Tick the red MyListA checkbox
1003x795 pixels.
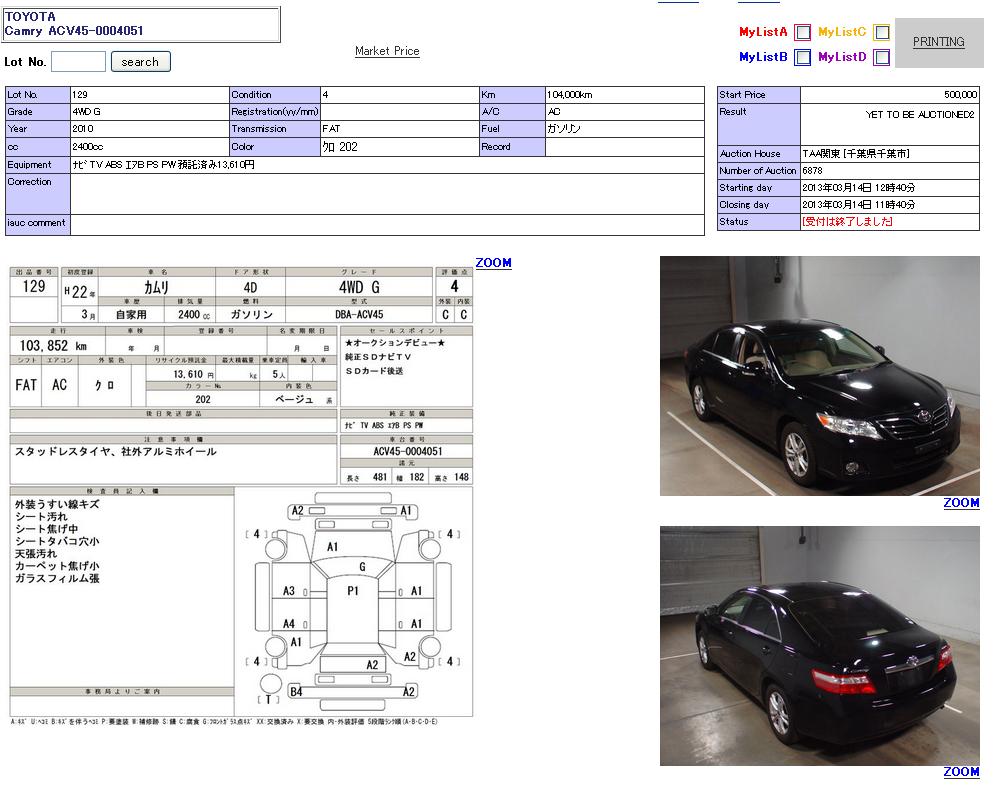point(802,32)
